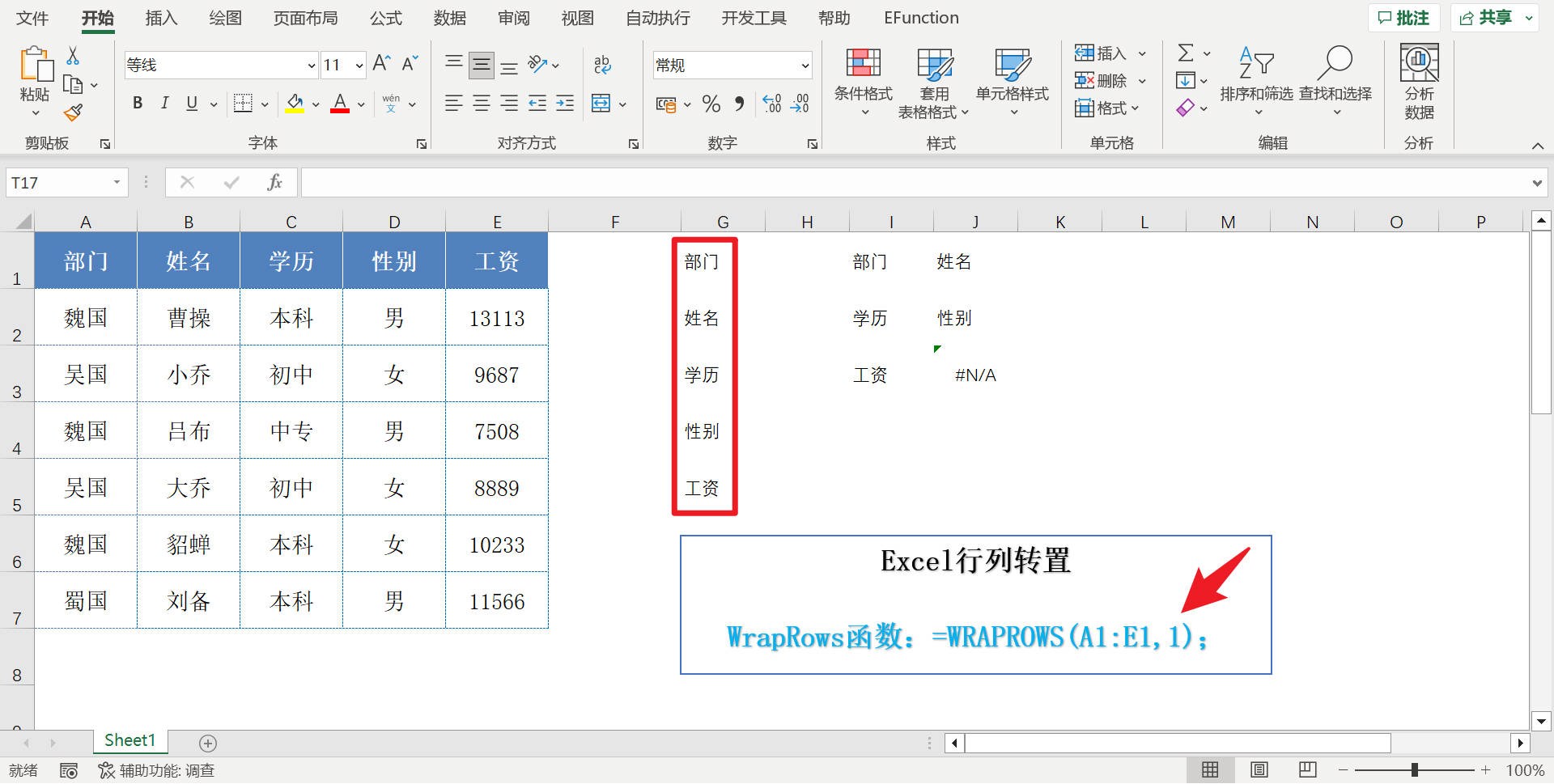This screenshot has height=784, width=1554.
Task: Switch to the EFunction tab
Action: pos(921,18)
